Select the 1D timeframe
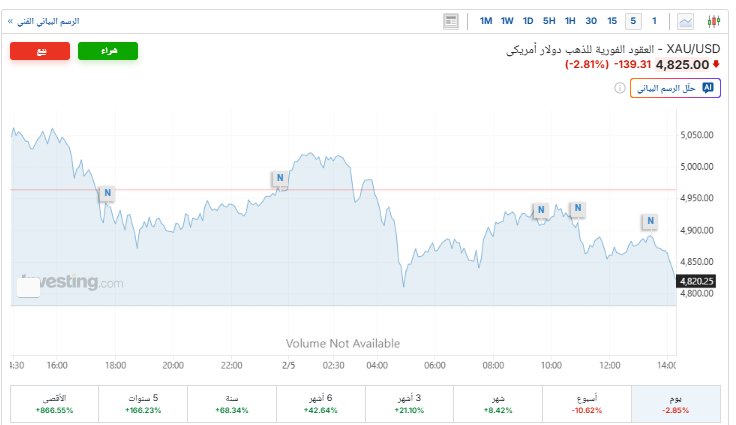This screenshot has height=425, width=736. 528,21
